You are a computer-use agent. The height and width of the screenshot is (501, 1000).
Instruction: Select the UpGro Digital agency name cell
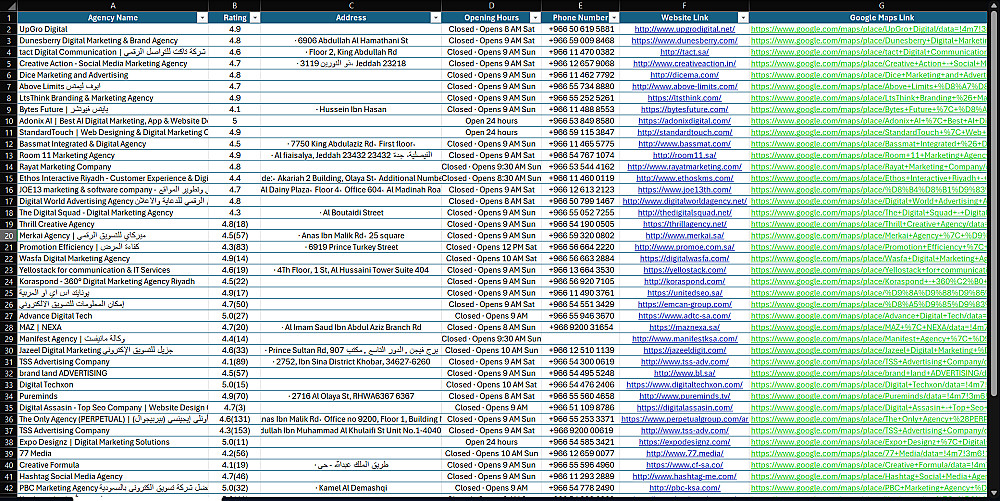tap(113, 29)
